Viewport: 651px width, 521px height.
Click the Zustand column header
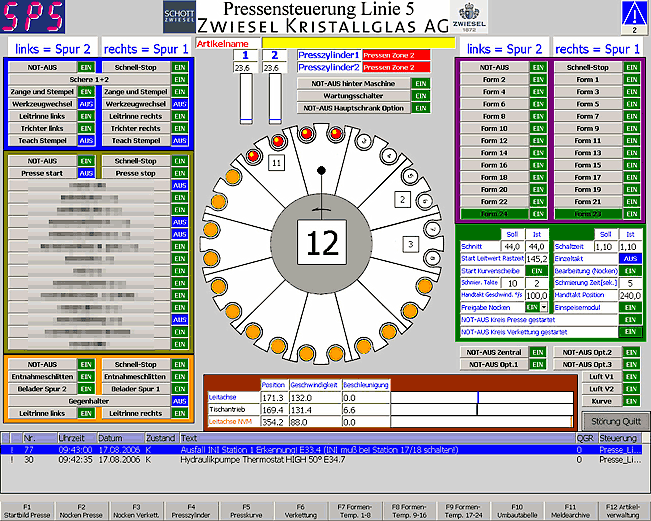162,438
